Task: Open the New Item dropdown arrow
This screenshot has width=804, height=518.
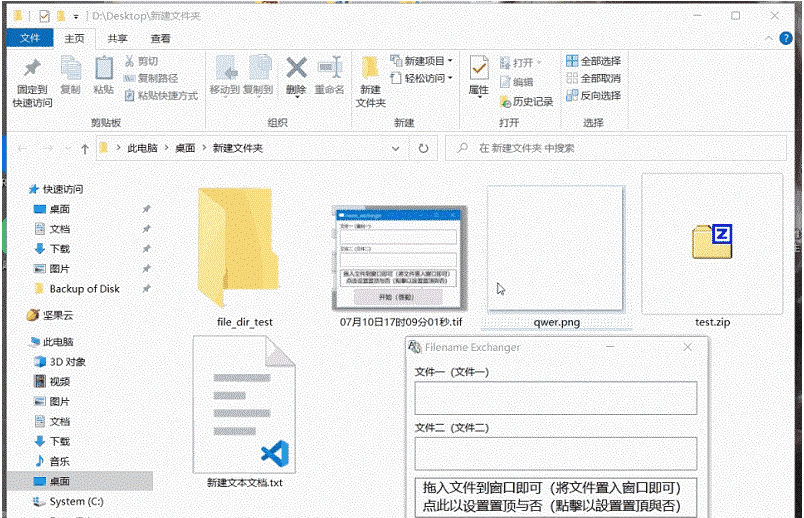Action: coord(450,61)
